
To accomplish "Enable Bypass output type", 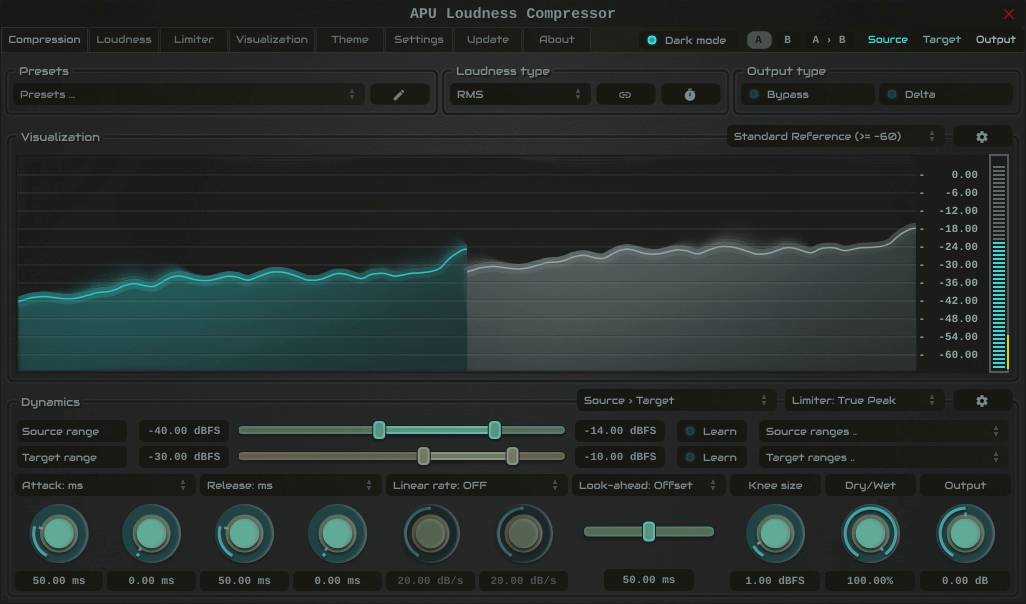I will tap(807, 94).
